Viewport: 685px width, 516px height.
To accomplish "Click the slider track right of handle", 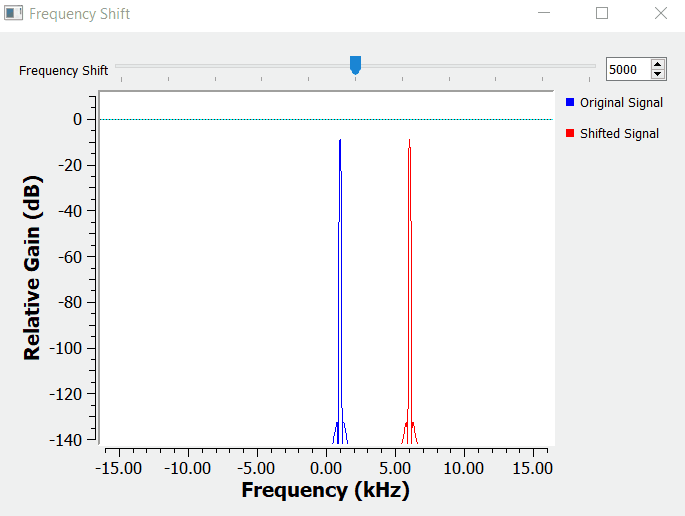I will 480,66.
